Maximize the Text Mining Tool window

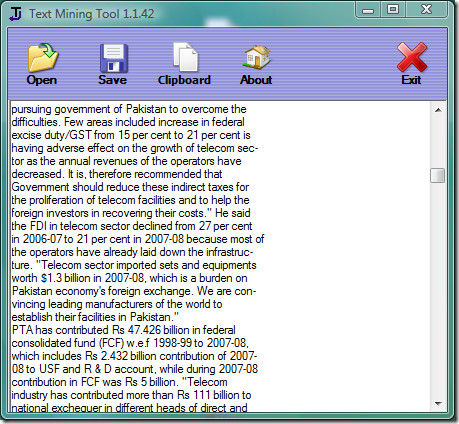tap(393, 9)
